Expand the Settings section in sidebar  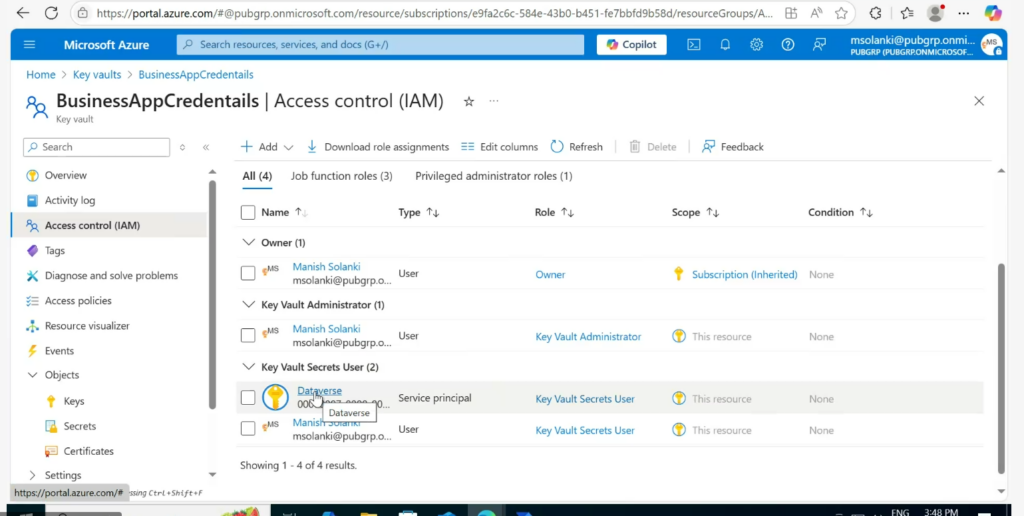click(x=32, y=475)
